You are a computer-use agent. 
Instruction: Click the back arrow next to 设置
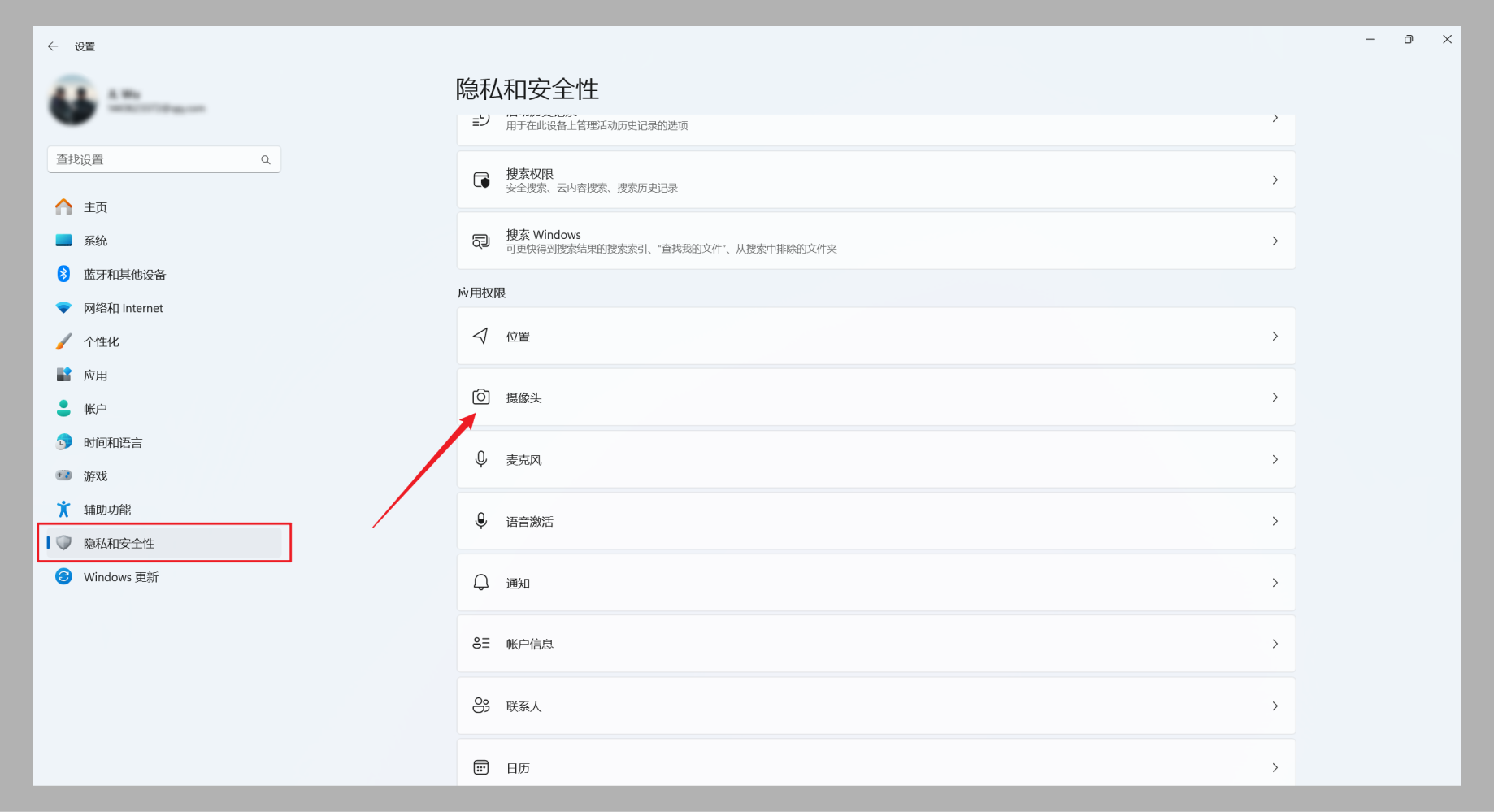(53, 46)
